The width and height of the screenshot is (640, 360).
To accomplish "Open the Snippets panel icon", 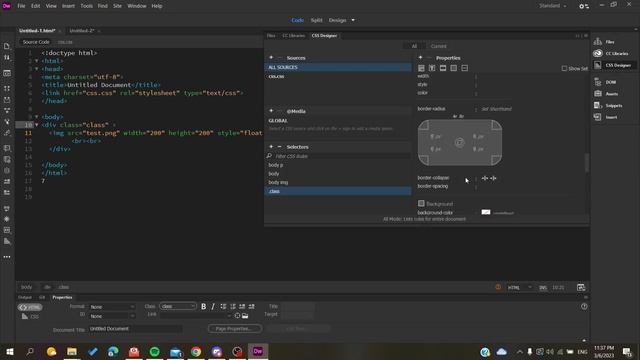I will tap(598, 105).
